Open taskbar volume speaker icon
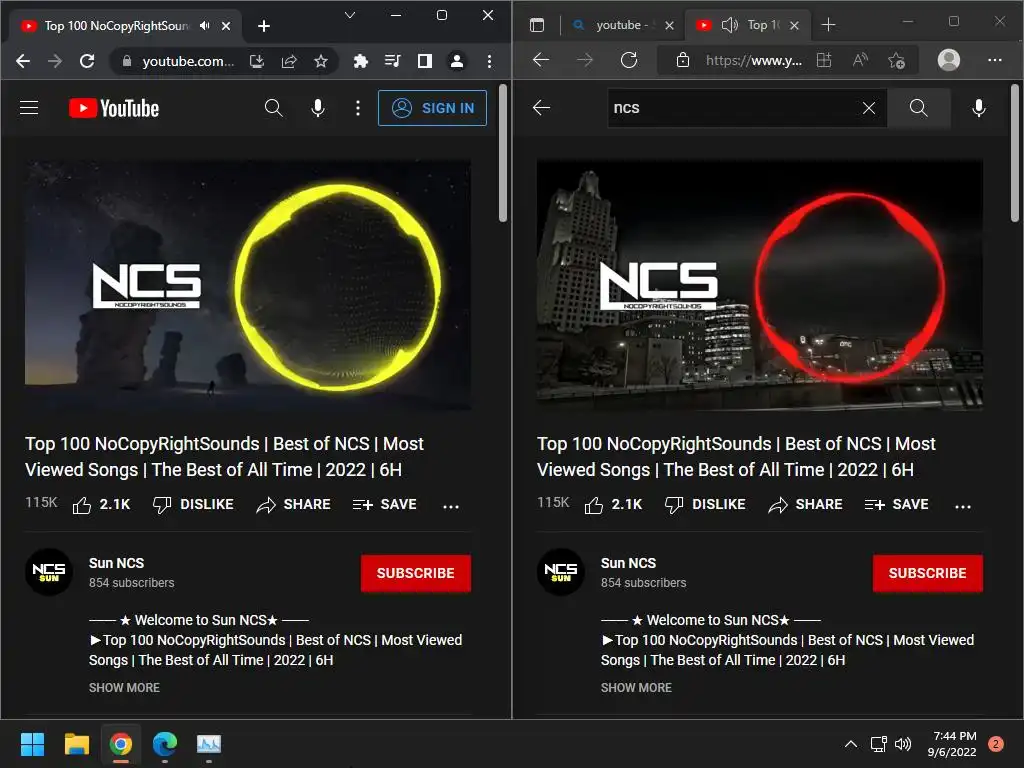This screenshot has width=1024, height=768. click(x=903, y=744)
